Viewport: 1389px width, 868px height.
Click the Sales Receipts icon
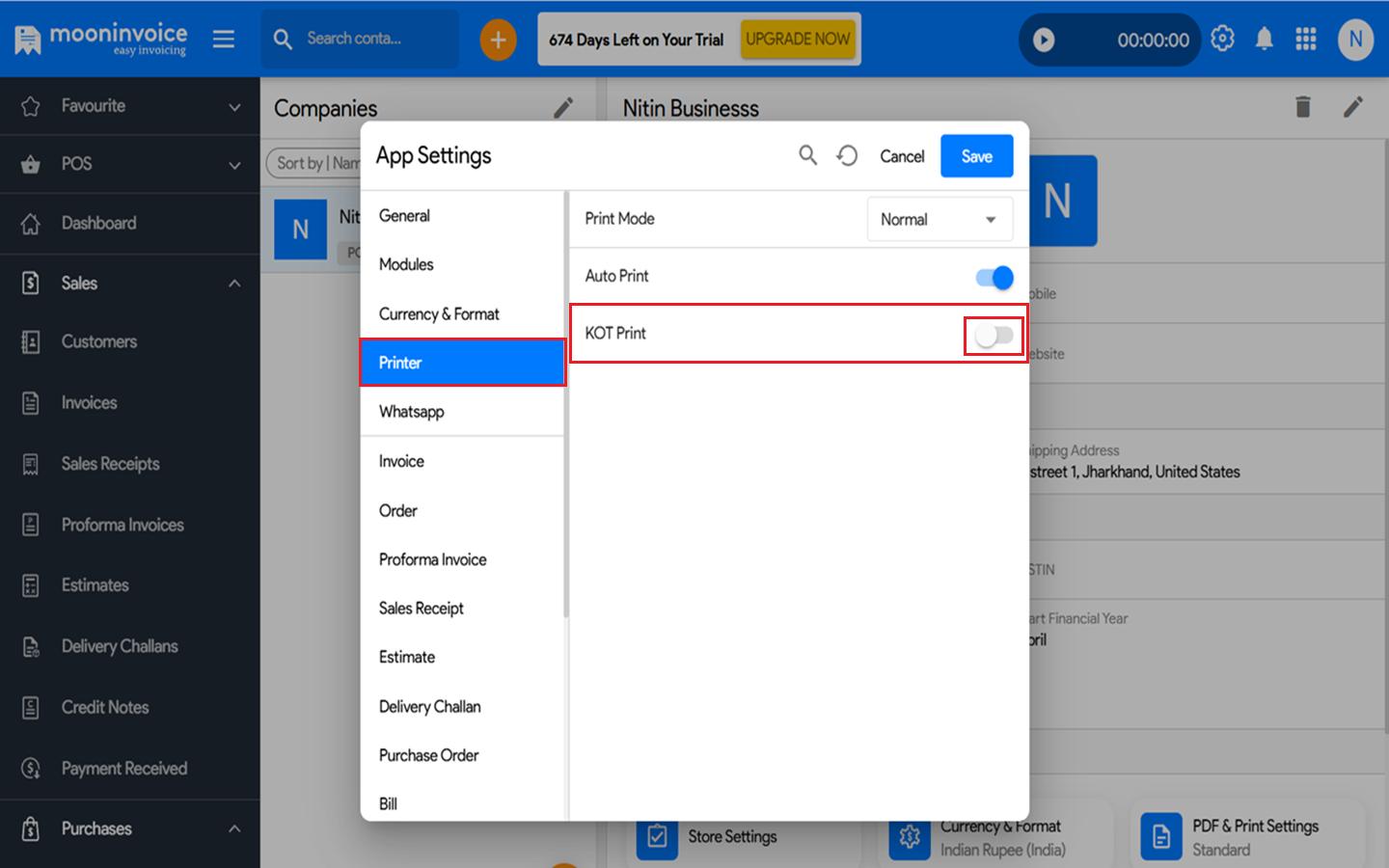point(31,464)
